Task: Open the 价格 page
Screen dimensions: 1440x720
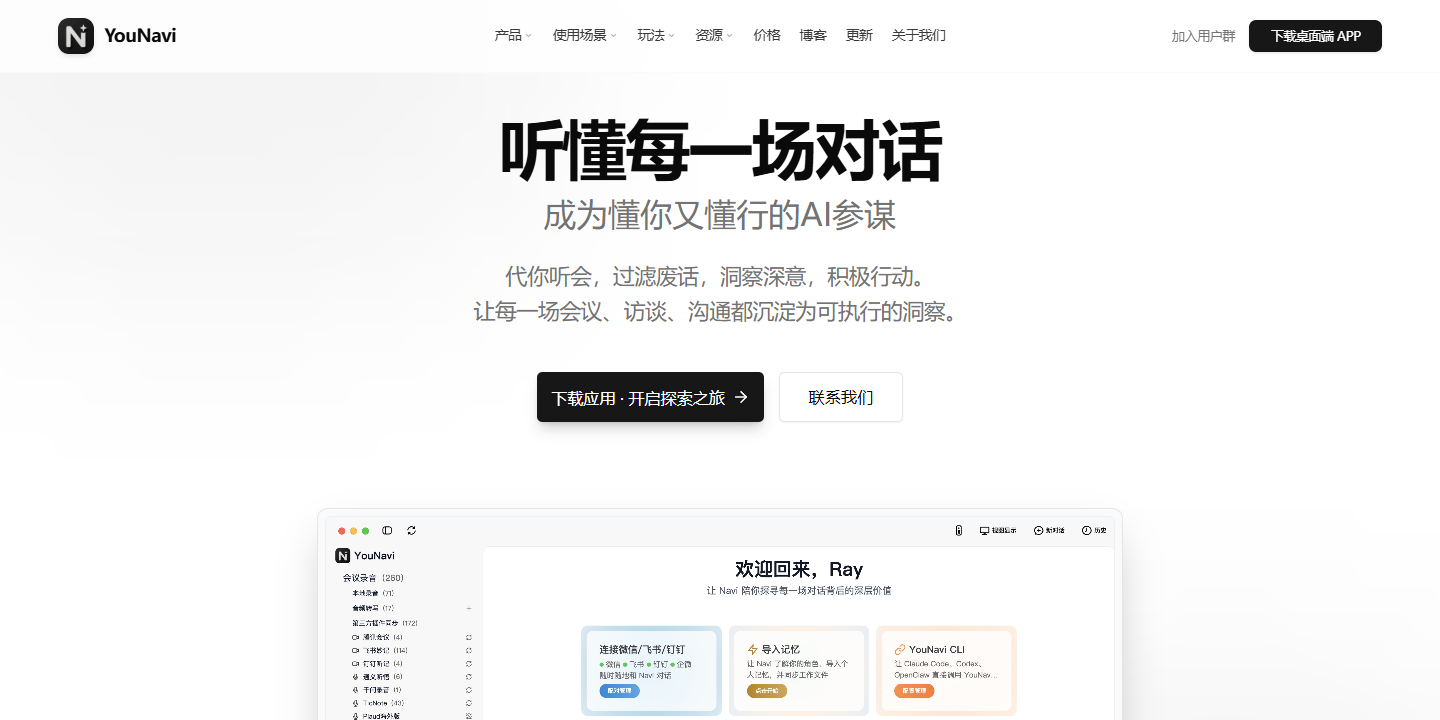Action: pyautogui.click(x=767, y=35)
